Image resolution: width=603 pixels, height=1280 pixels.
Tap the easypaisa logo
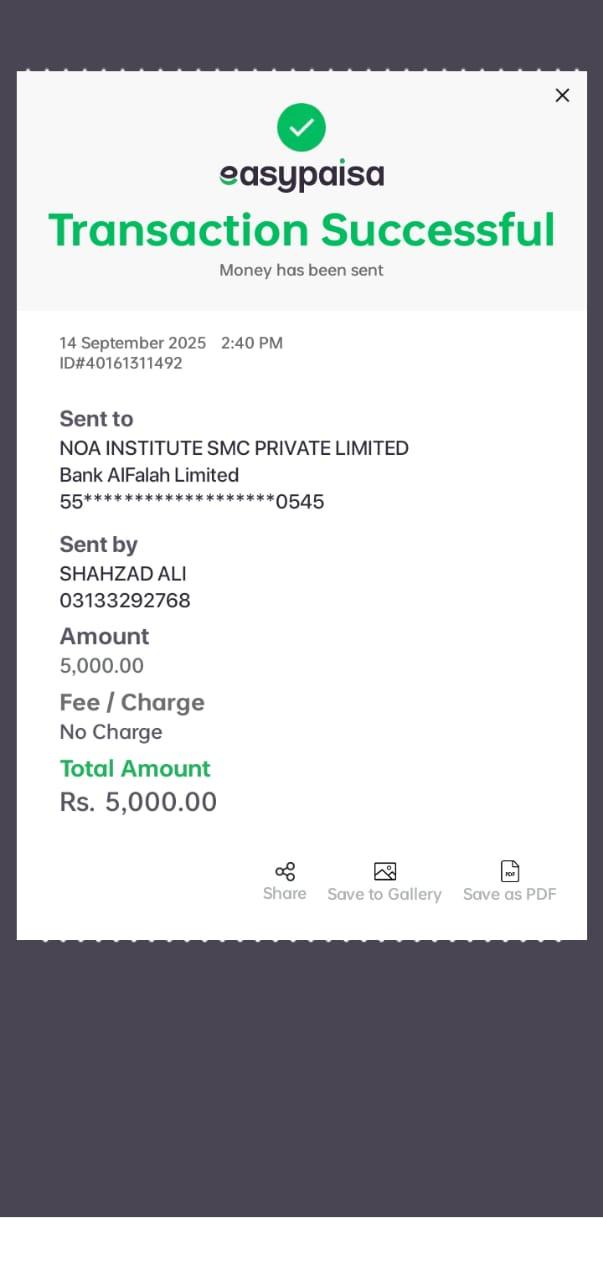pyautogui.click(x=301, y=176)
